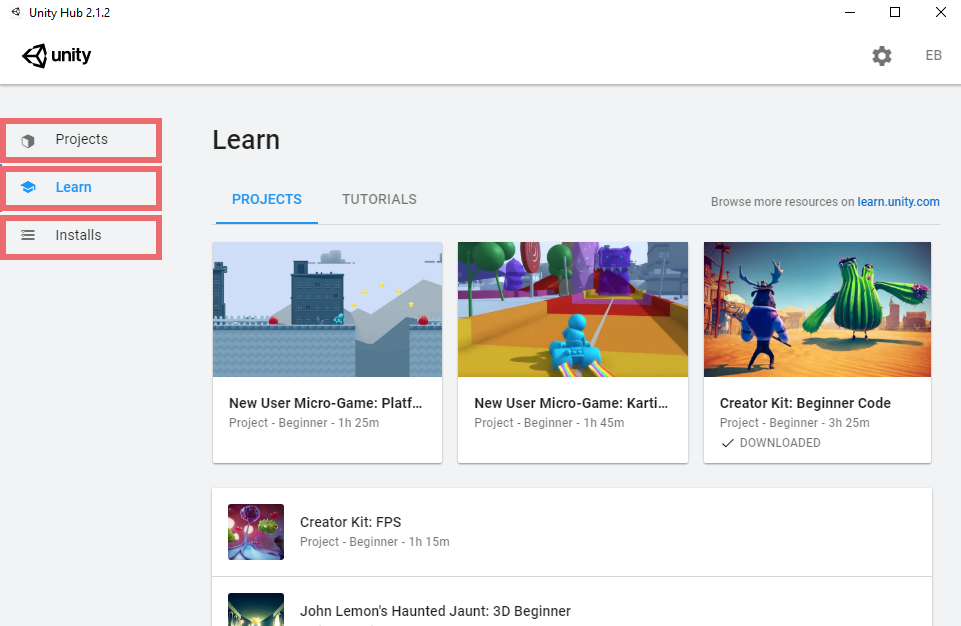Viewport: 961px width, 626px height.
Task: Switch to the TUTORIALS tab
Action: 379,199
